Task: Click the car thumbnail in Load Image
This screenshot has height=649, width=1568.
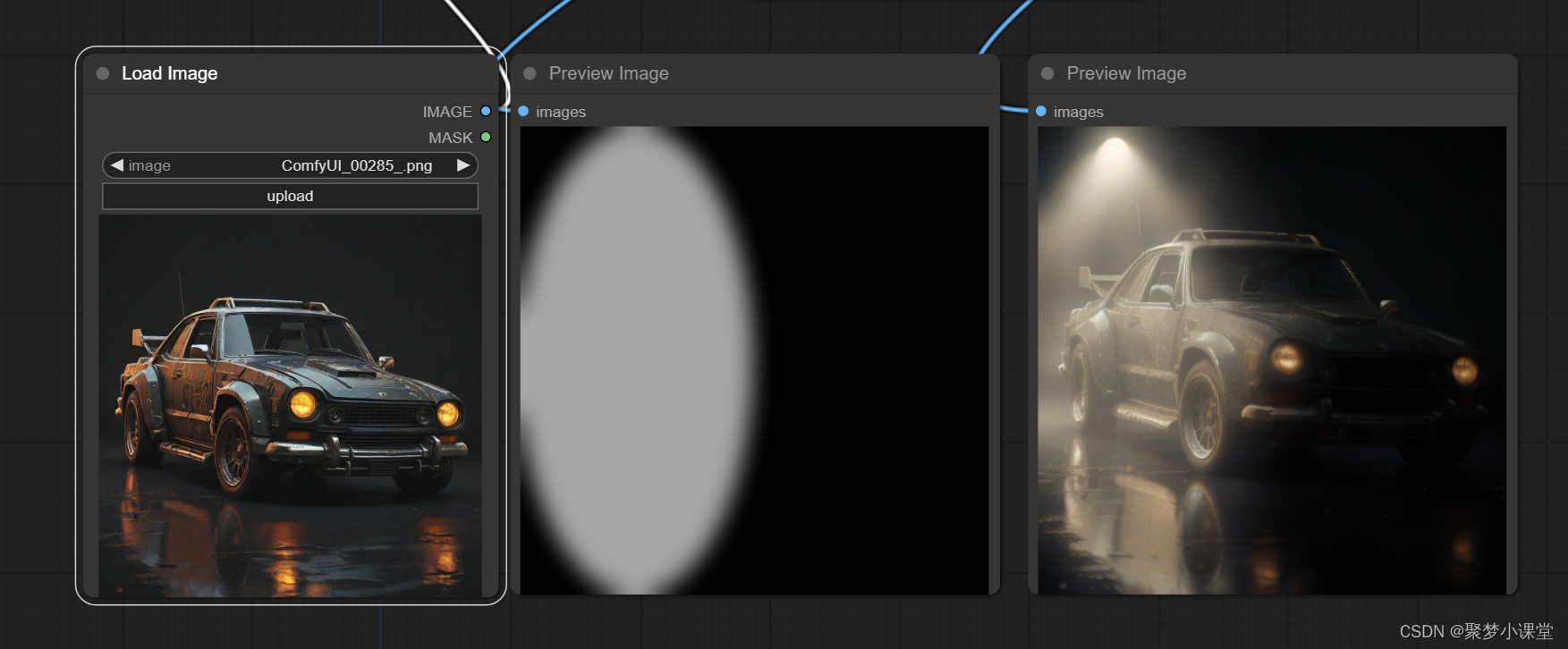Action: point(290,406)
